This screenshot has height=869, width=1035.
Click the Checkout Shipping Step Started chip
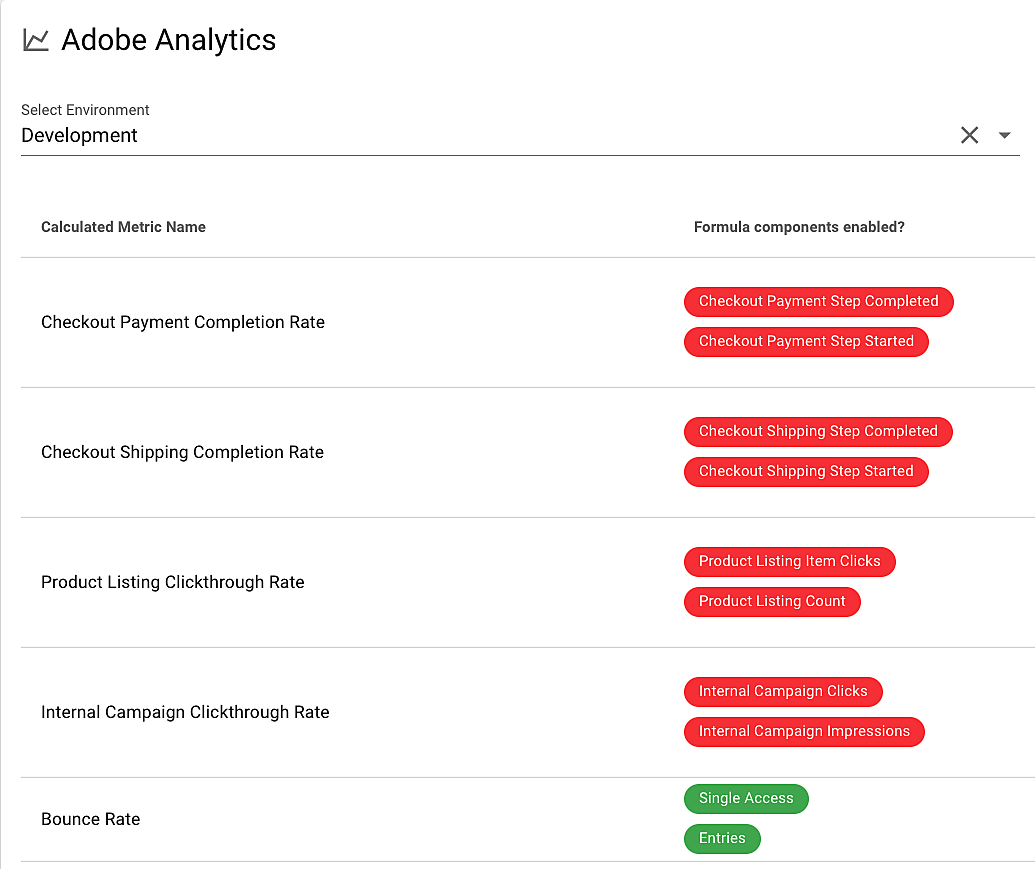coord(806,472)
